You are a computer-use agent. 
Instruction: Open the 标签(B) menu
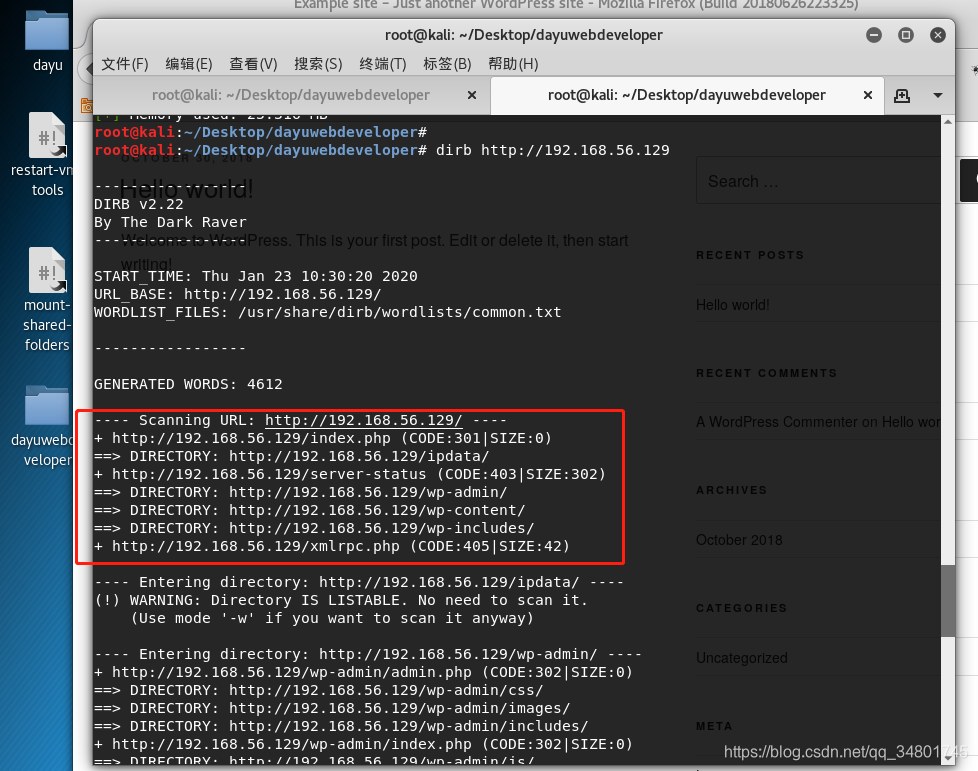(x=447, y=64)
